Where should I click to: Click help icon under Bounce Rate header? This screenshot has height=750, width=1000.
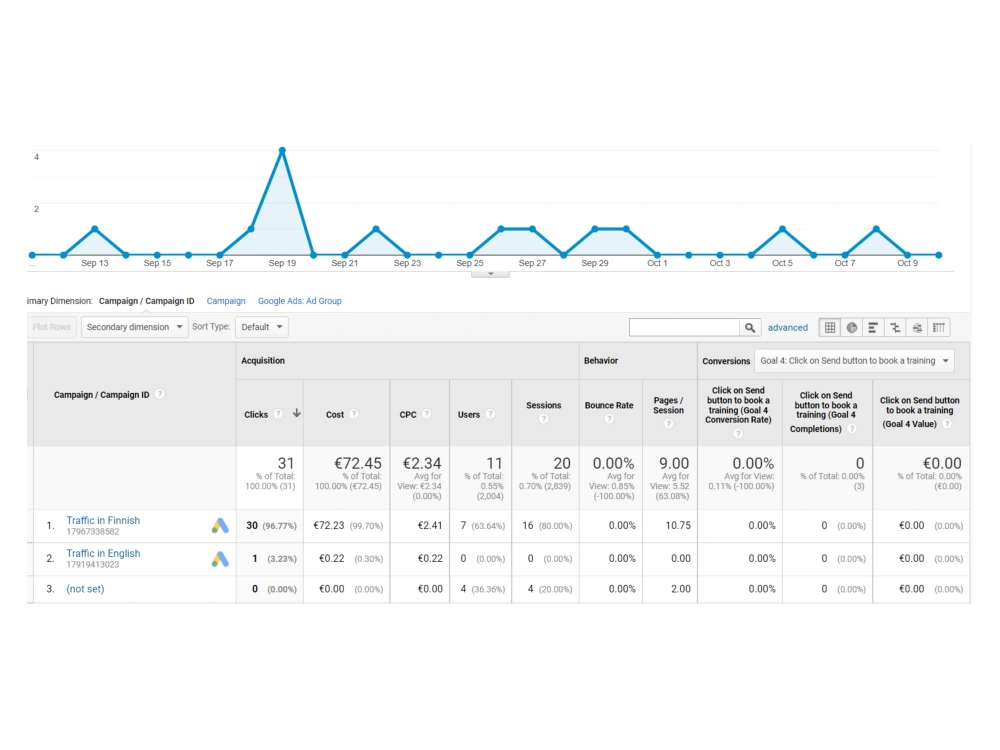[x=609, y=419]
